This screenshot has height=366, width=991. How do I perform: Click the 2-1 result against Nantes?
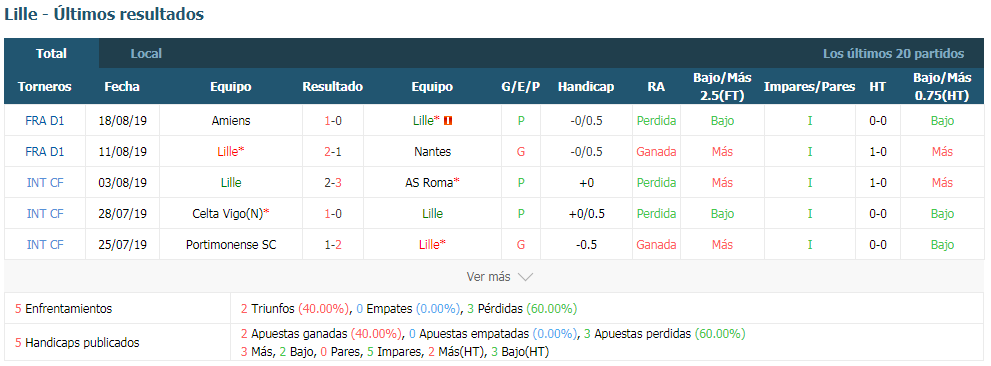coord(332,152)
